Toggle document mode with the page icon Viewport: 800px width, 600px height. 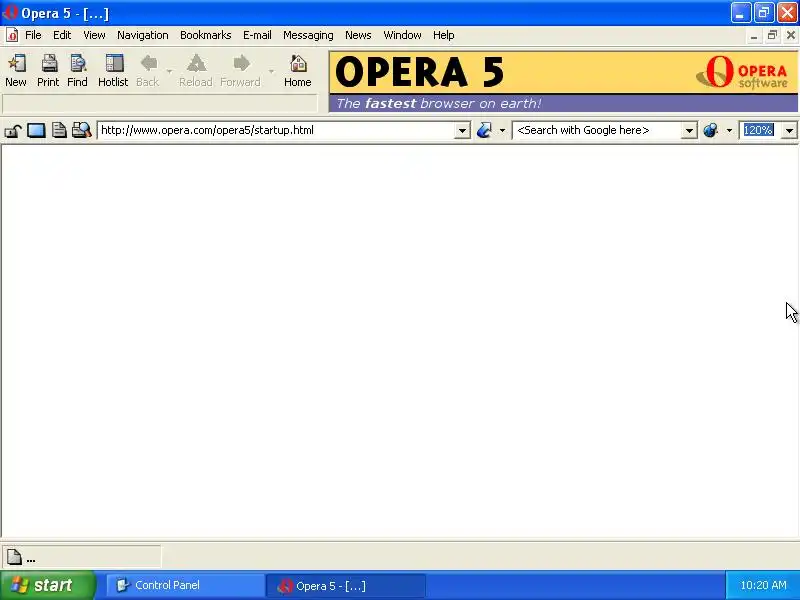coord(59,131)
